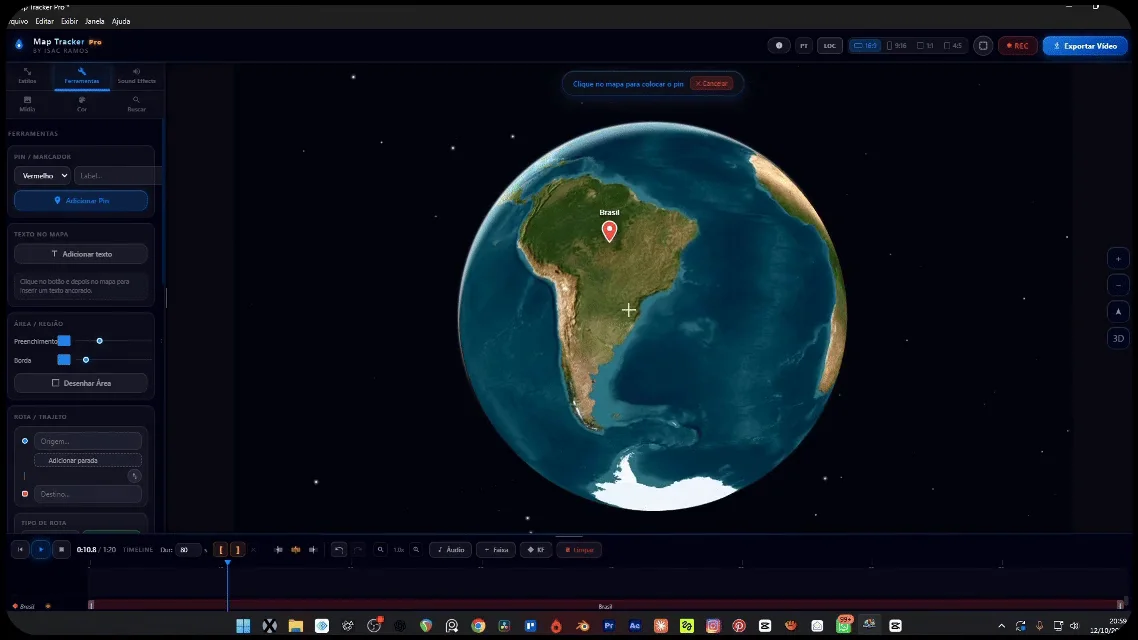Click the Desenhar Área button
Image resolution: width=1138 pixels, height=640 pixels.
pos(81,382)
